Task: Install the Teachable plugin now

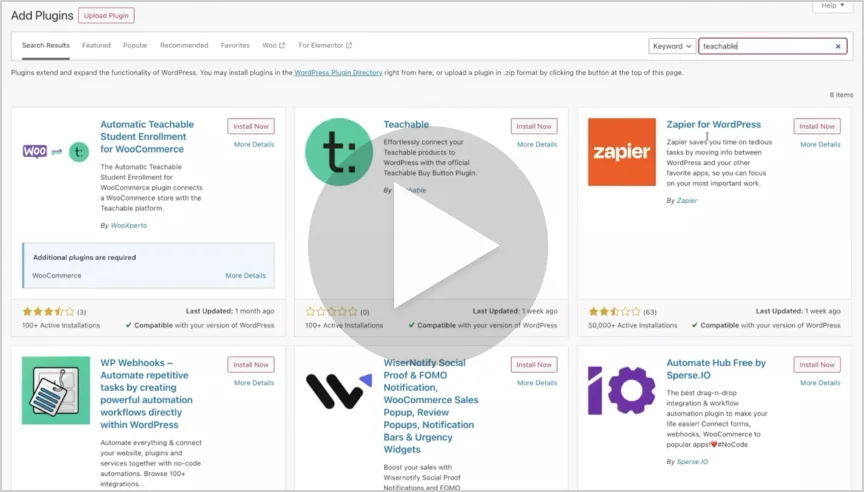Action: 534,126
